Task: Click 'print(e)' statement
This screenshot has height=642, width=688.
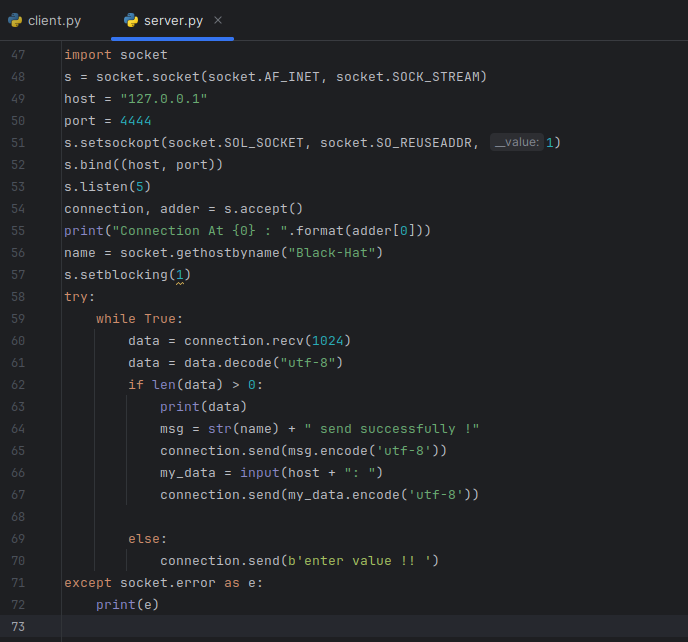Action: click(x=127, y=604)
